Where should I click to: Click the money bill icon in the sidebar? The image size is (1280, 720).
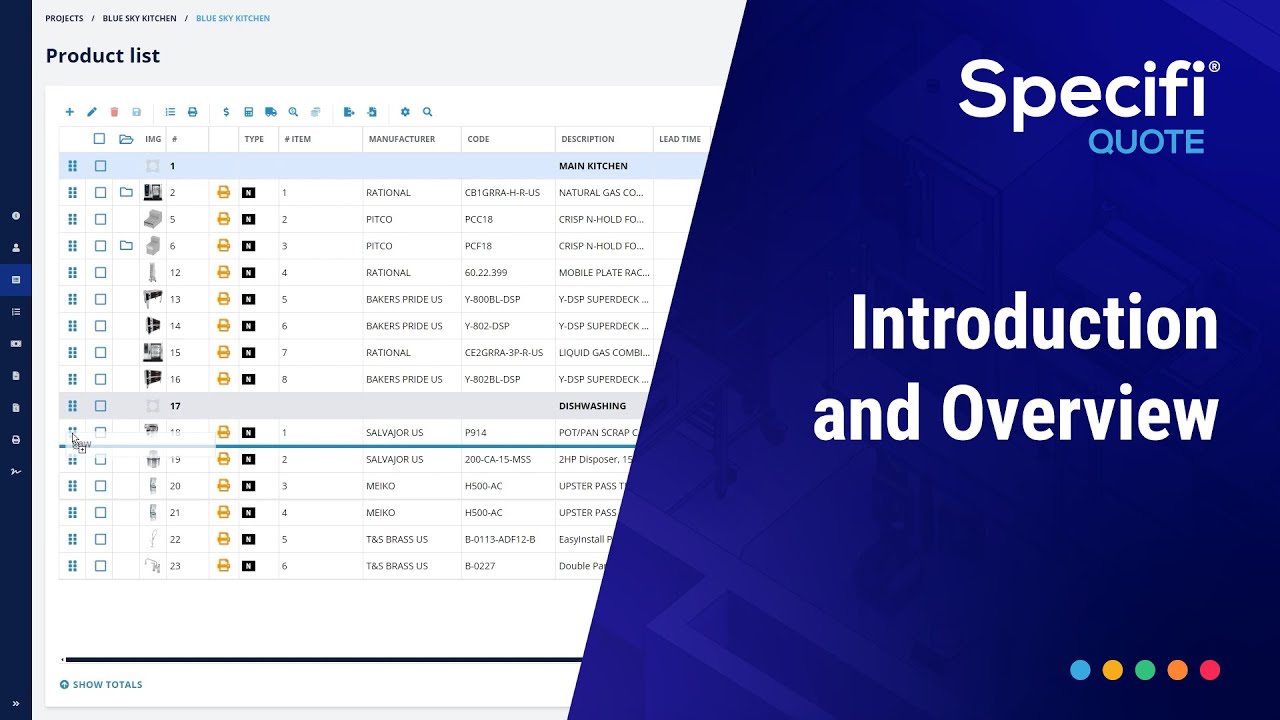click(x=16, y=344)
